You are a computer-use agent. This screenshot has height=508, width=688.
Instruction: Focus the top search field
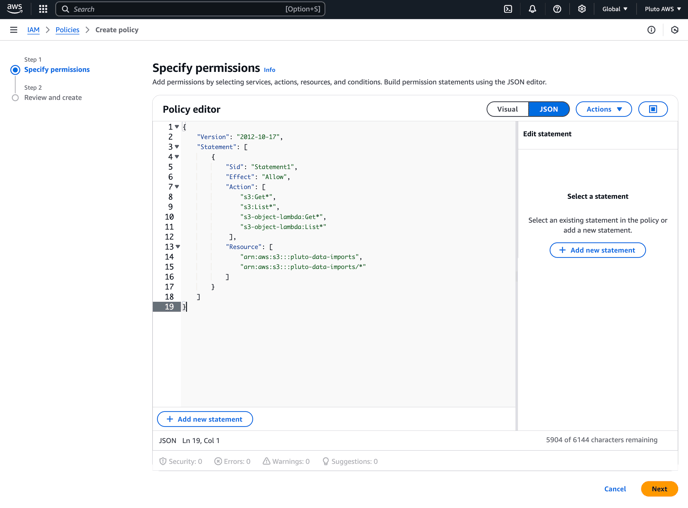pyautogui.click(x=190, y=9)
